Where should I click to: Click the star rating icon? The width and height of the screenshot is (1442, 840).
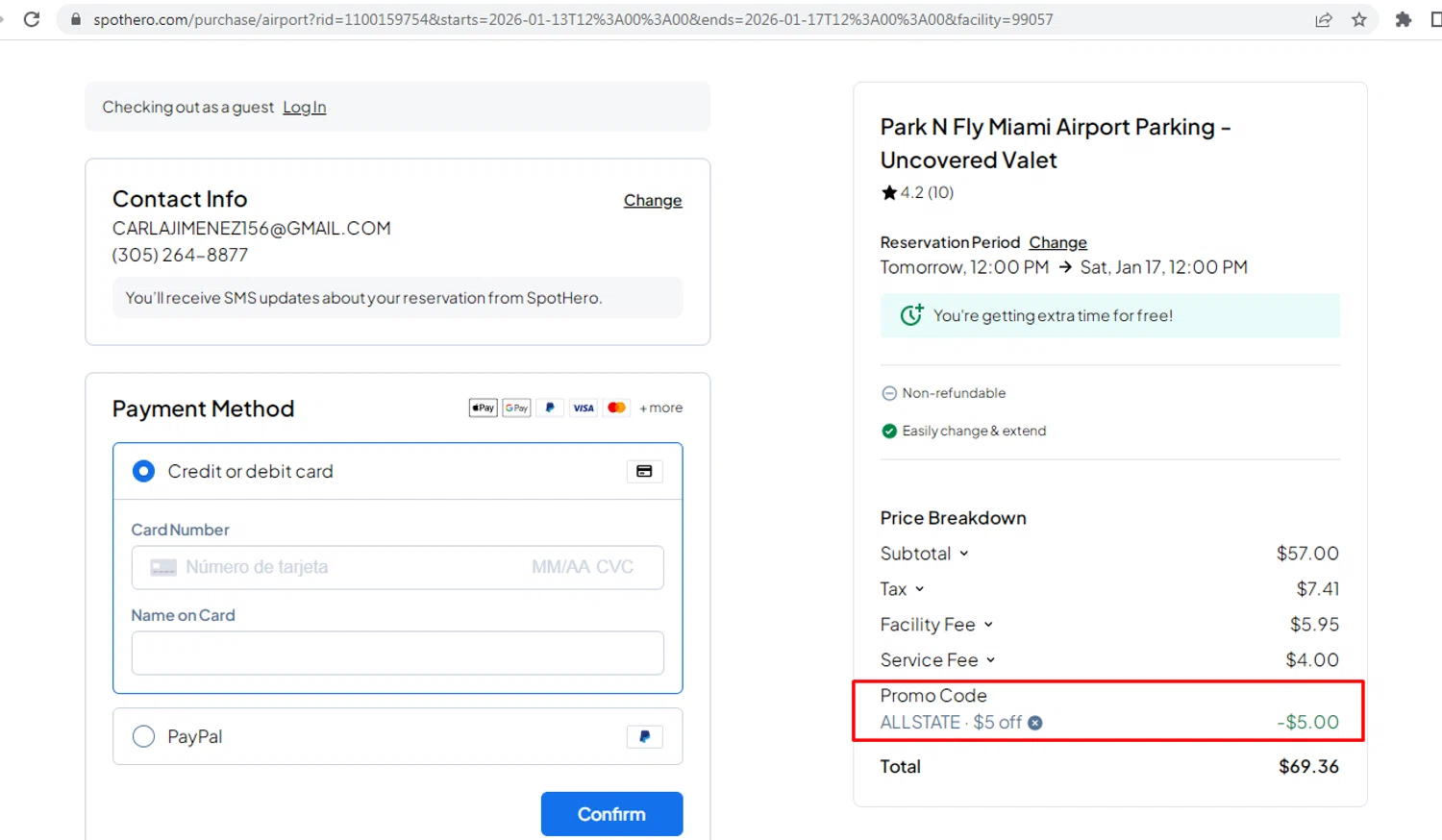tap(889, 192)
